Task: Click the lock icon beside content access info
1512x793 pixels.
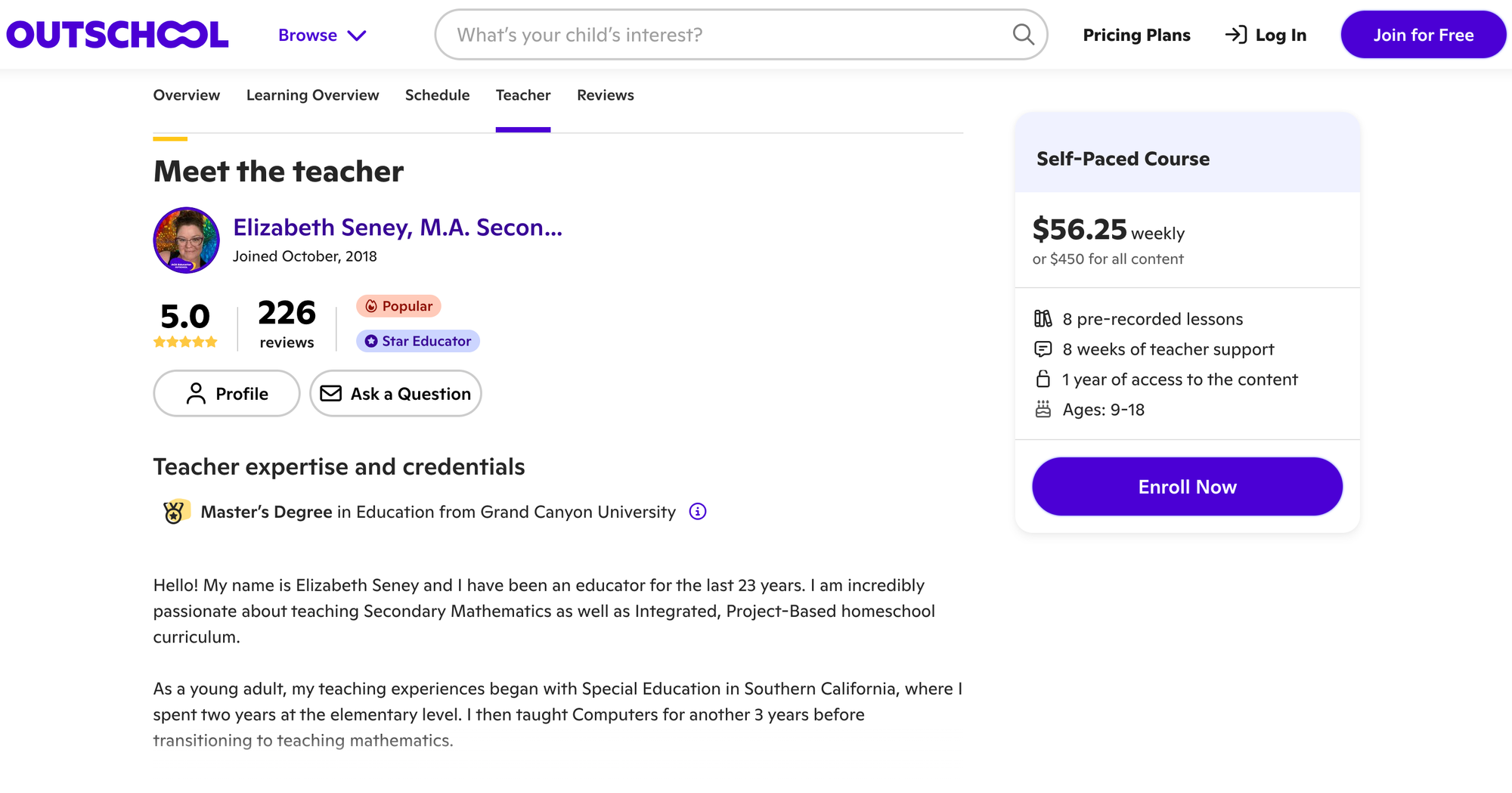Action: [1044, 379]
